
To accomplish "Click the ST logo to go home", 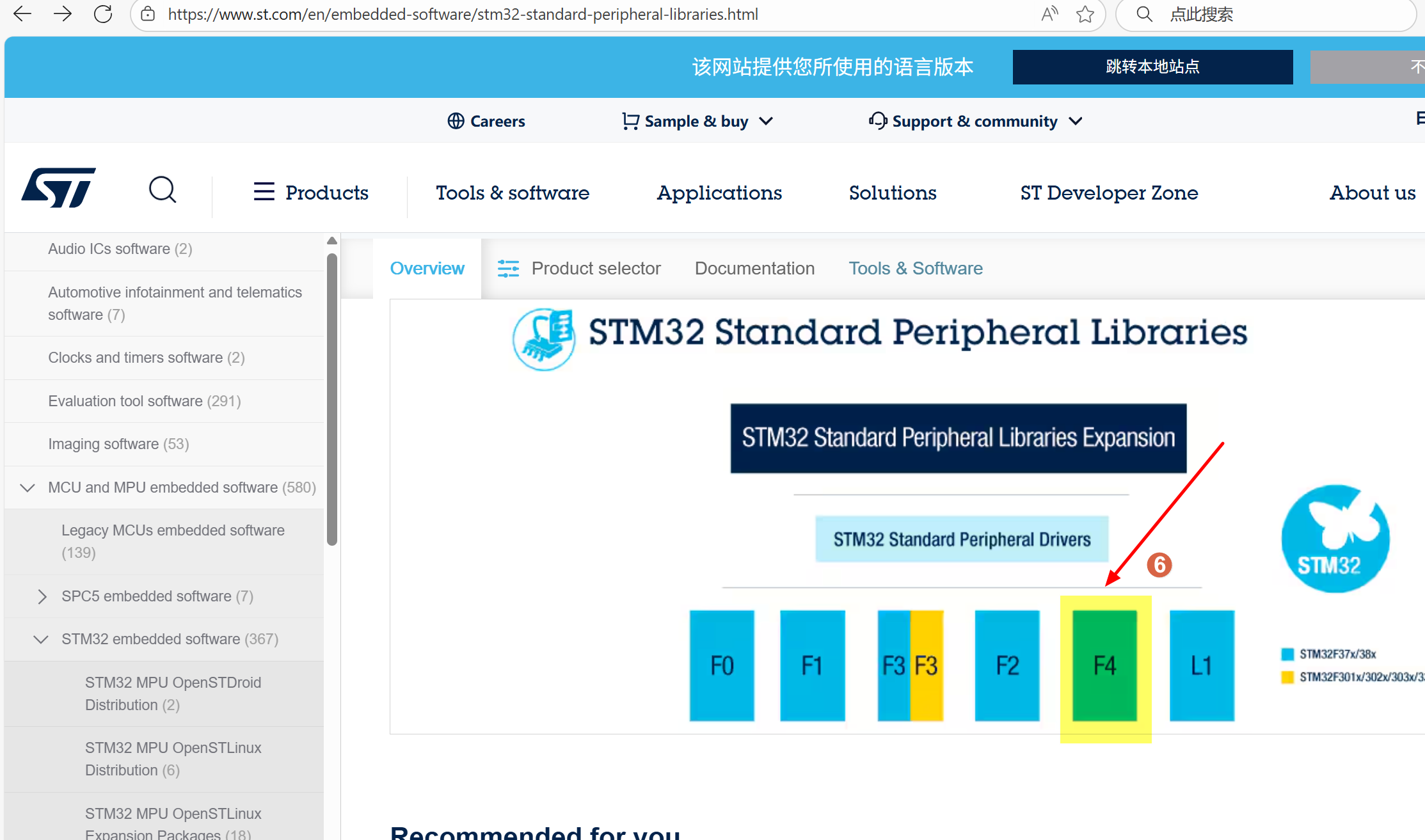I will [59, 188].
